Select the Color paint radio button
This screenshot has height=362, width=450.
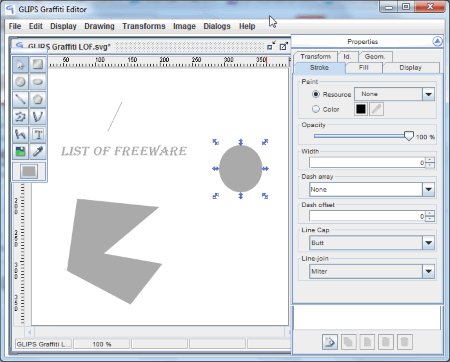pos(316,109)
